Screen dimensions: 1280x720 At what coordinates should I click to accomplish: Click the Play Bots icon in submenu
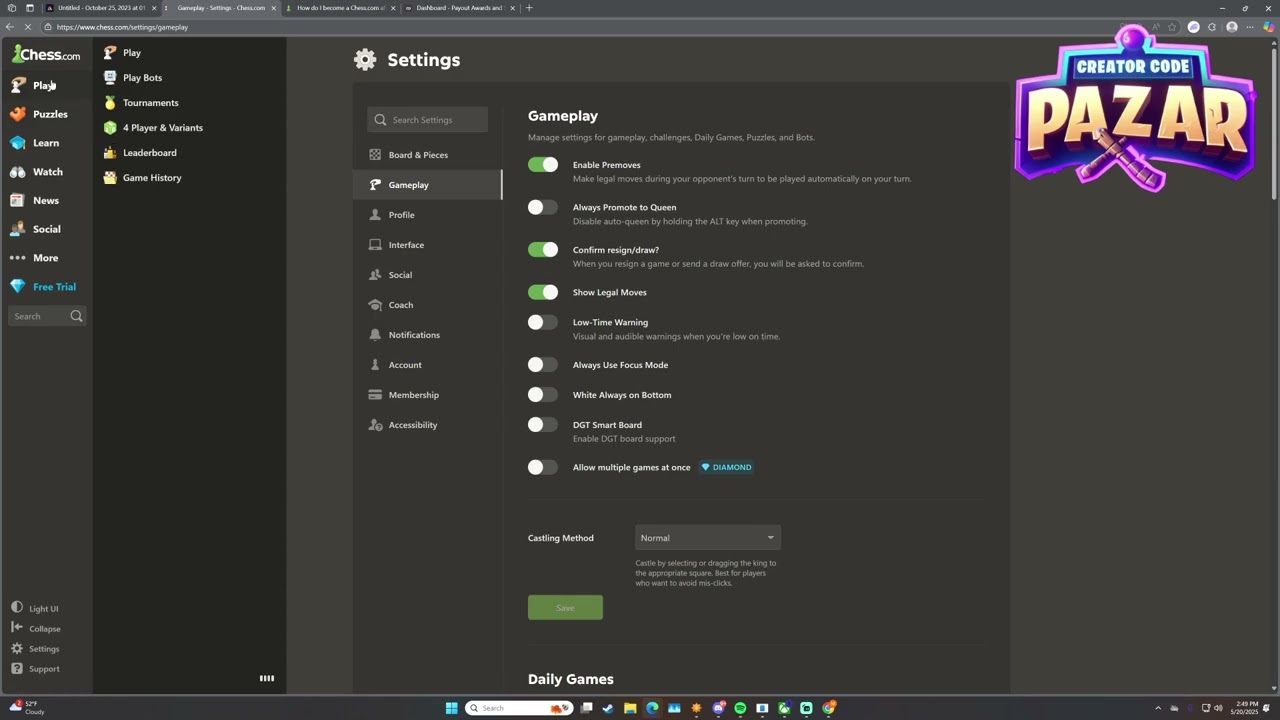(110, 77)
